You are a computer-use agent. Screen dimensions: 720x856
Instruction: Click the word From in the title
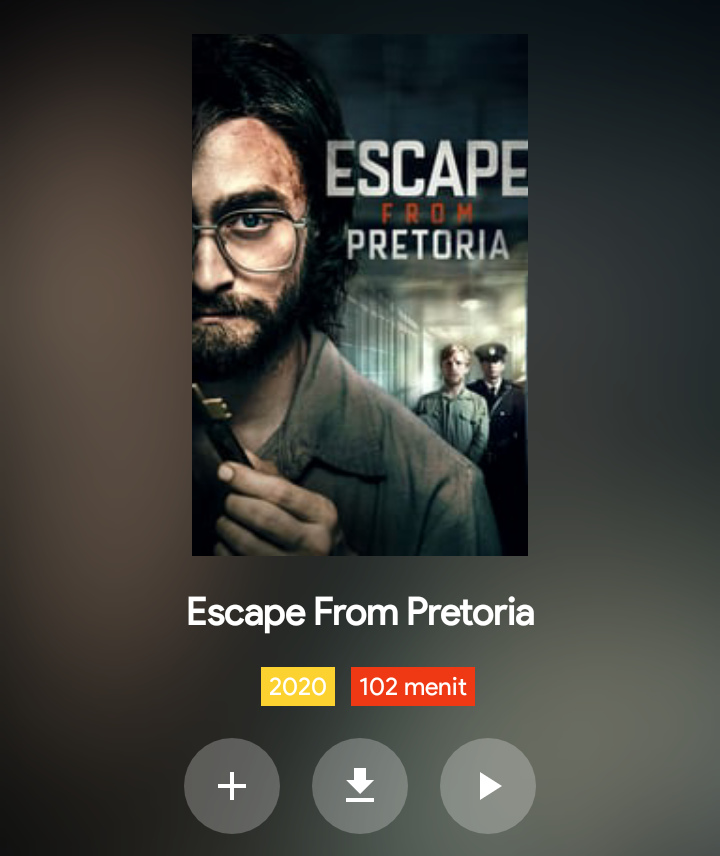[x=356, y=612]
